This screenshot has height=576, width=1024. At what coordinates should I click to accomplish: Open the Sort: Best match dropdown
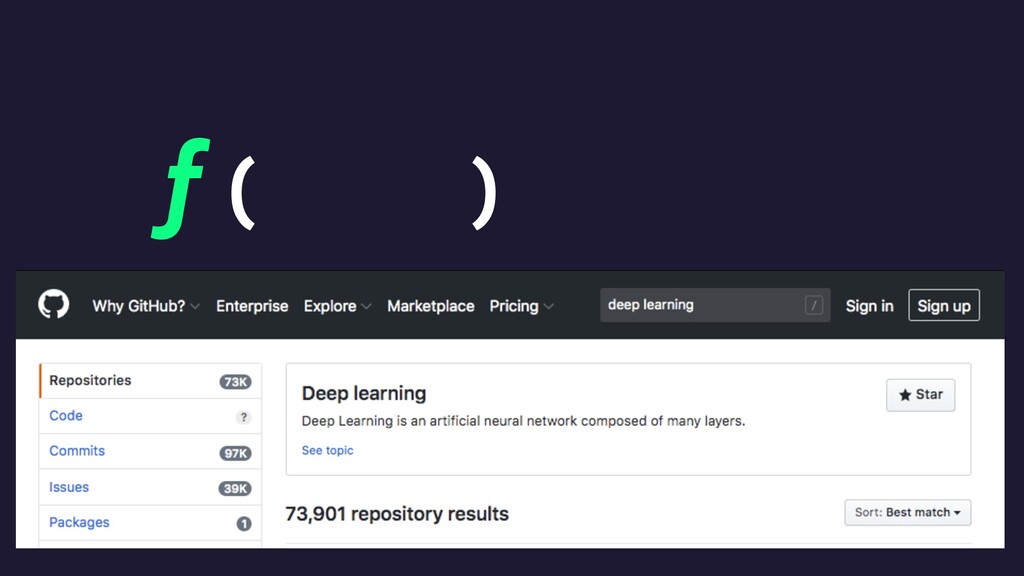[x=907, y=513]
